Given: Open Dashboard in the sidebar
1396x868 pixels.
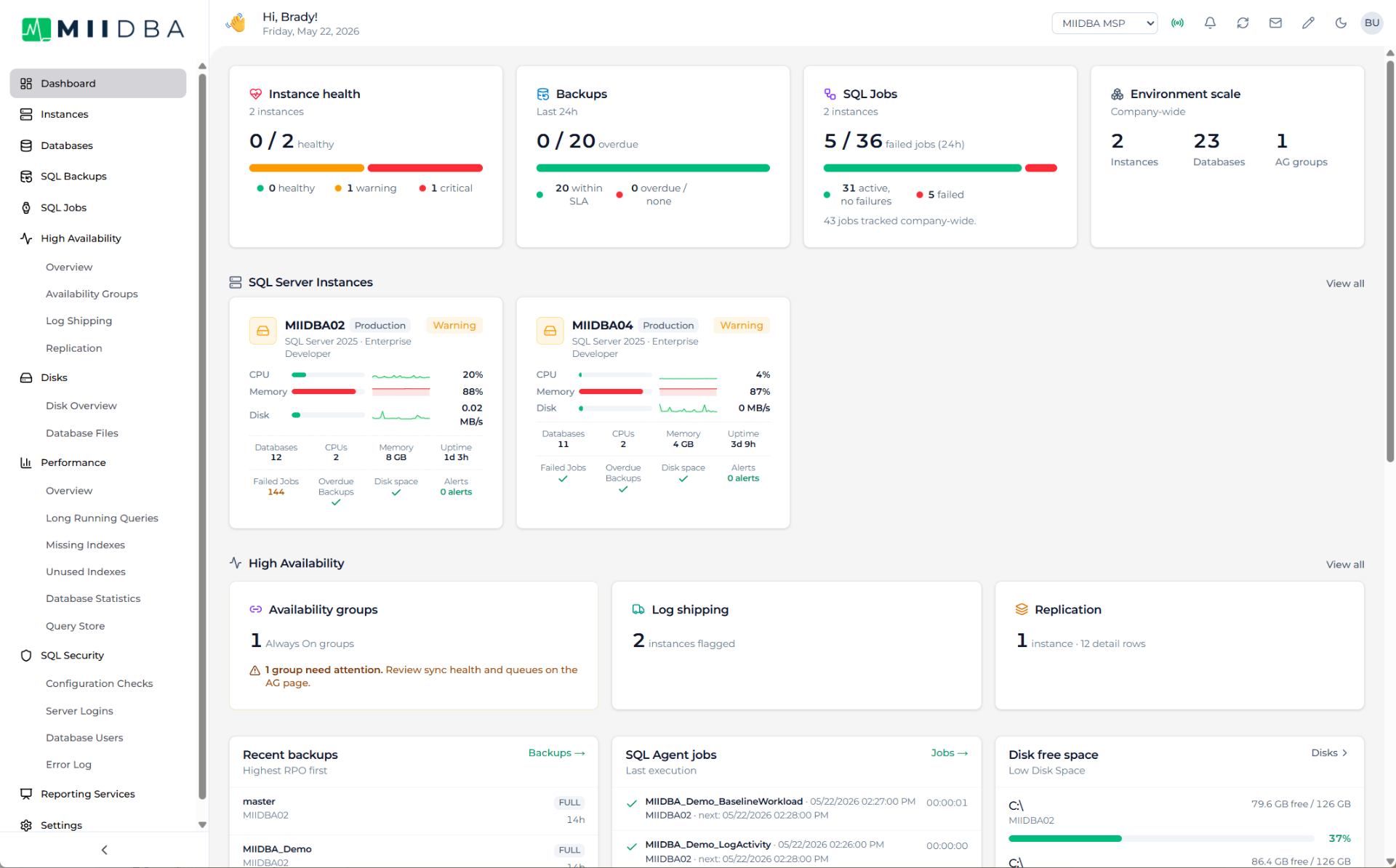Looking at the screenshot, I should (x=97, y=84).
